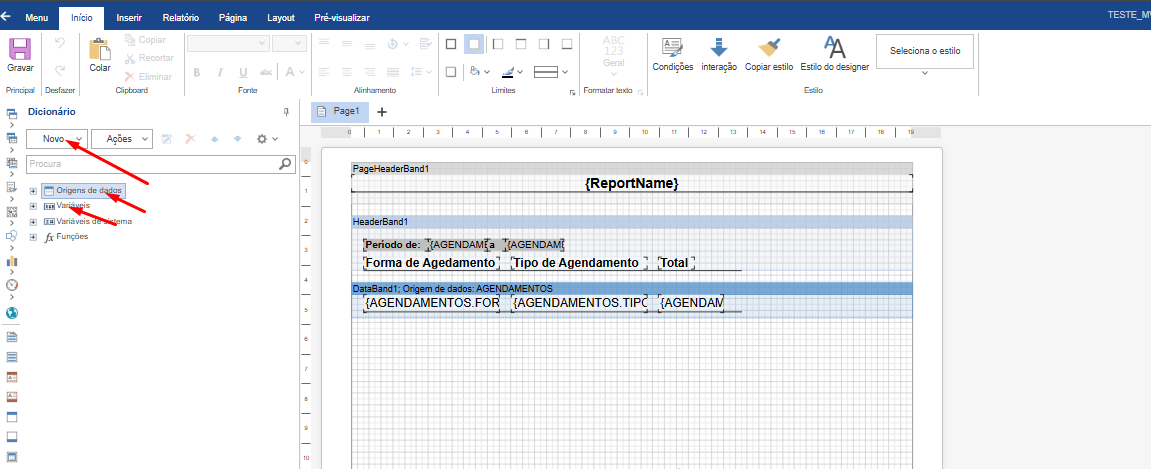
Task: Switch to the Pré-visualizar tab
Action: pyautogui.click(x=341, y=18)
